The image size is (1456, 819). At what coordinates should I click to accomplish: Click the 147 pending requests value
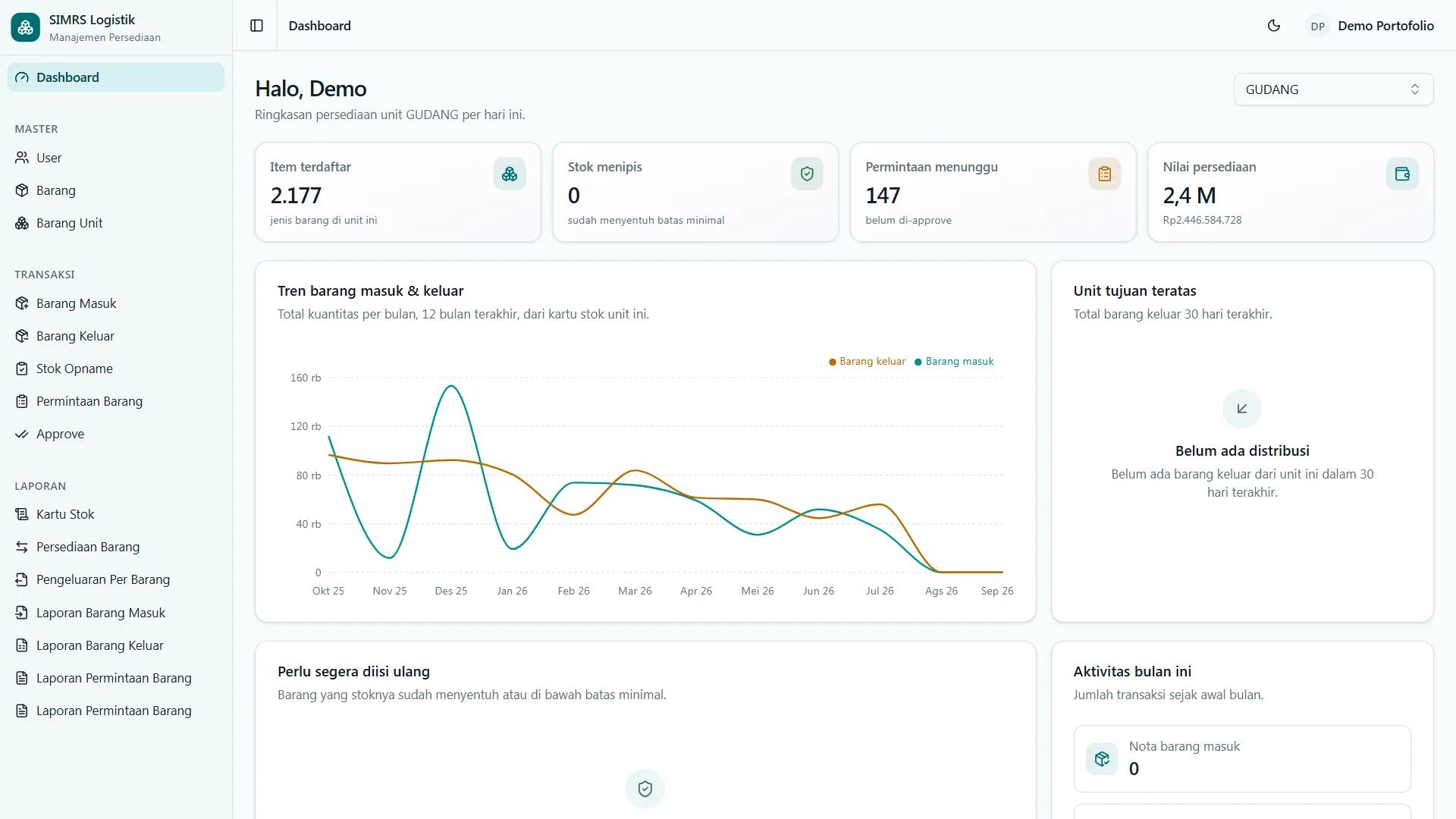point(883,196)
